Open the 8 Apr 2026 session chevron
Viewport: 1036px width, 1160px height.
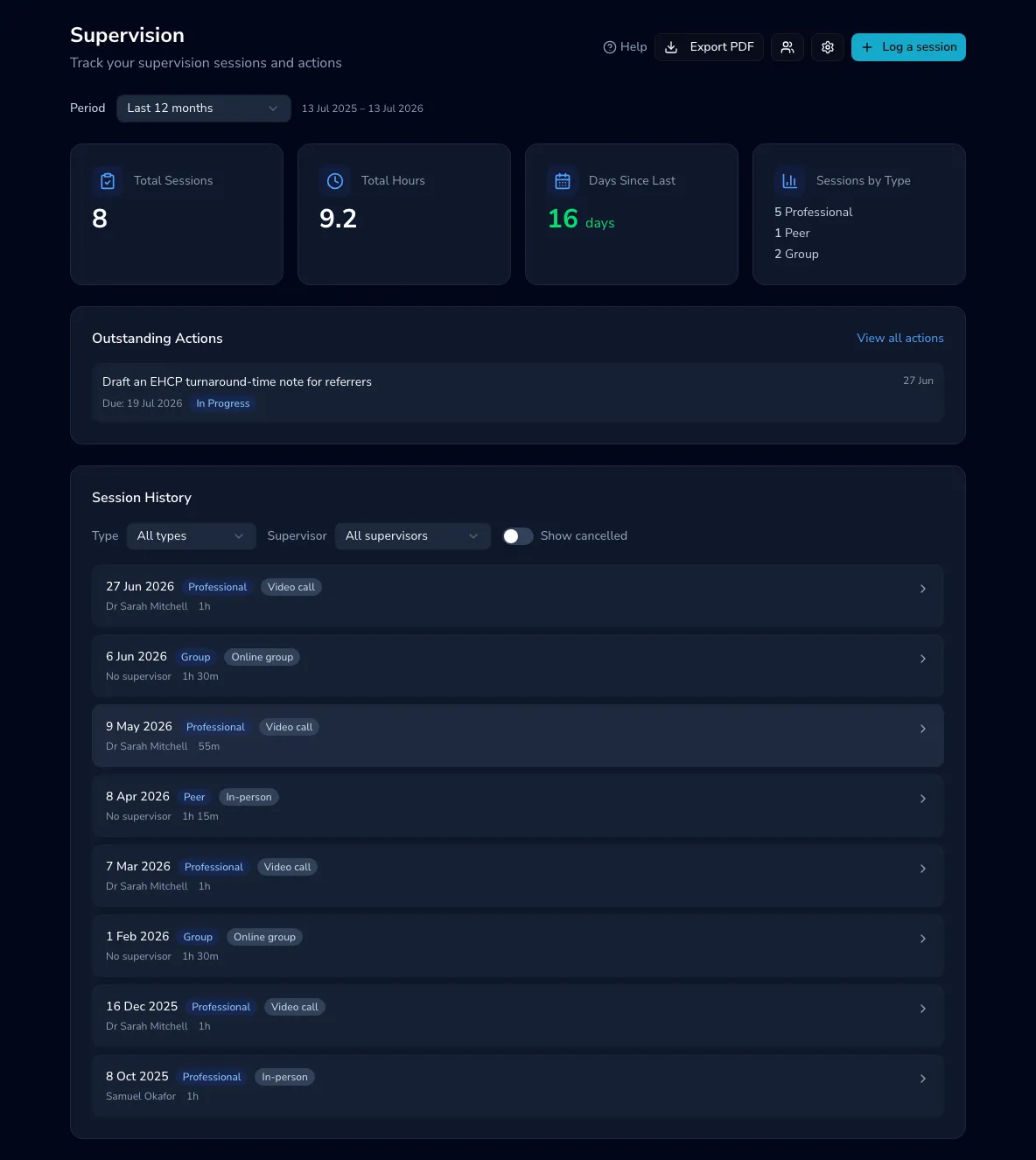pyautogui.click(x=923, y=799)
